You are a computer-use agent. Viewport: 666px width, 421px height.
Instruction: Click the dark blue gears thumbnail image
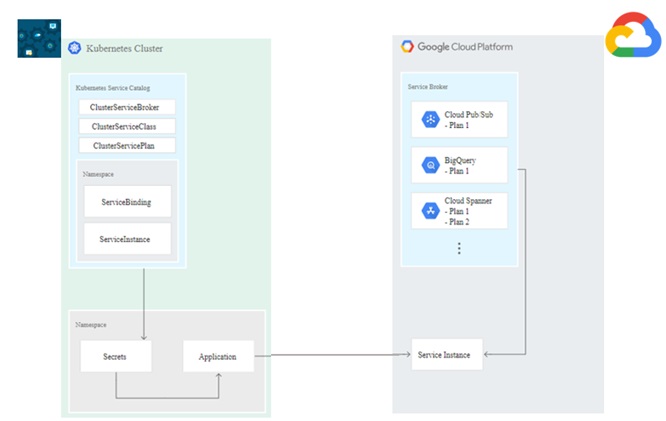click(39, 38)
